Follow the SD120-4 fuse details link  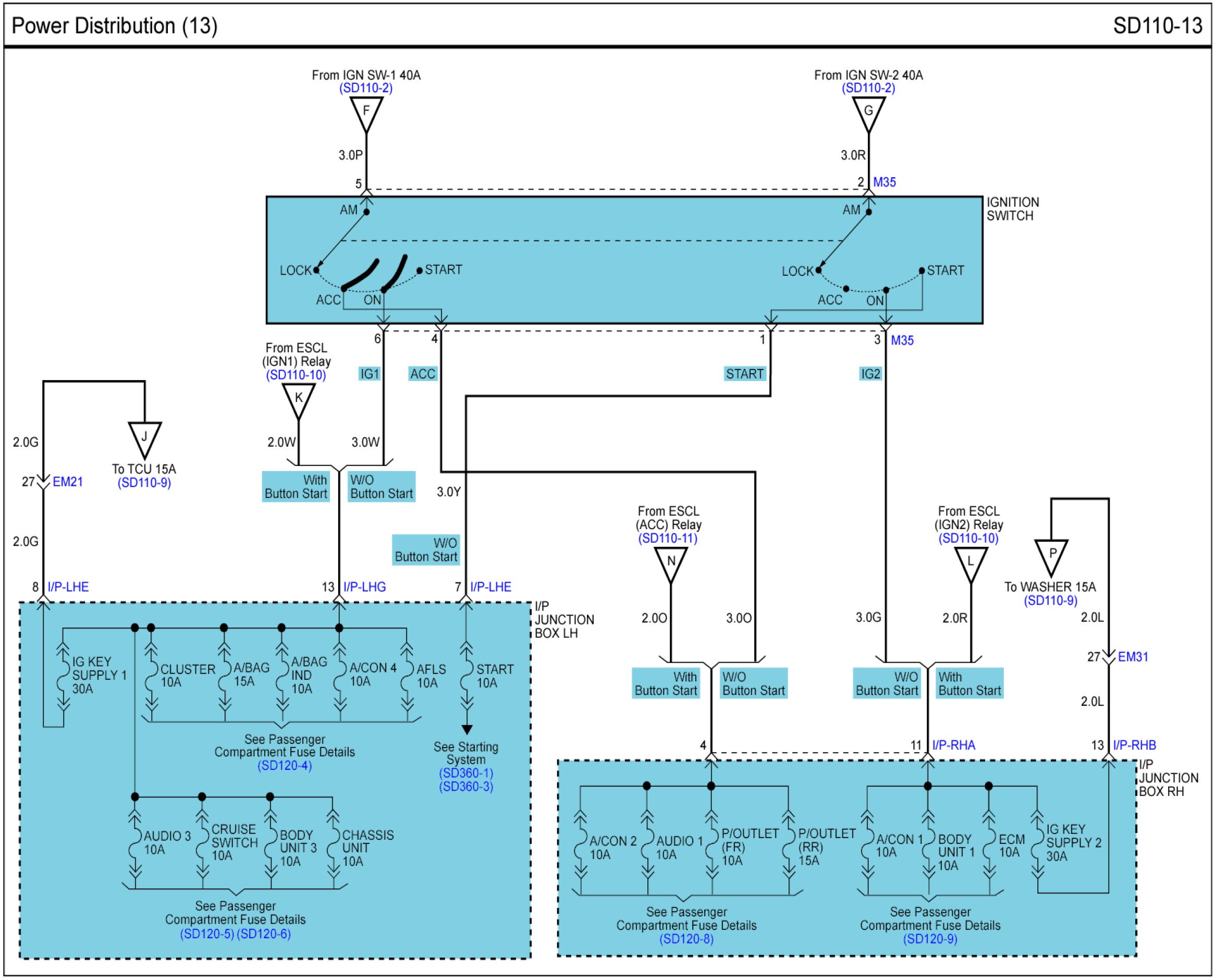[285, 765]
